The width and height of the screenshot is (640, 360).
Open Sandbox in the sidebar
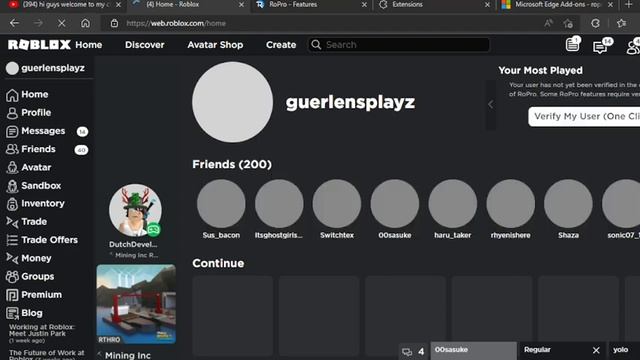click(x=33, y=186)
